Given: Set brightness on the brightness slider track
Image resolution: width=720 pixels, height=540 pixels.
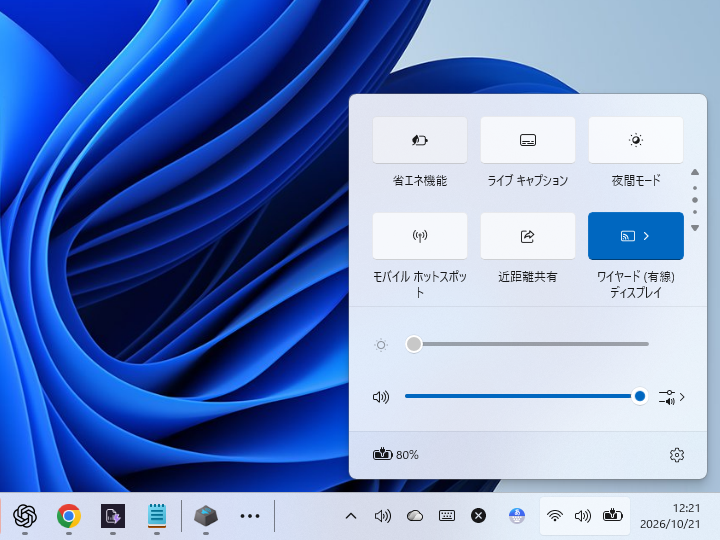Looking at the screenshot, I should 527,344.
